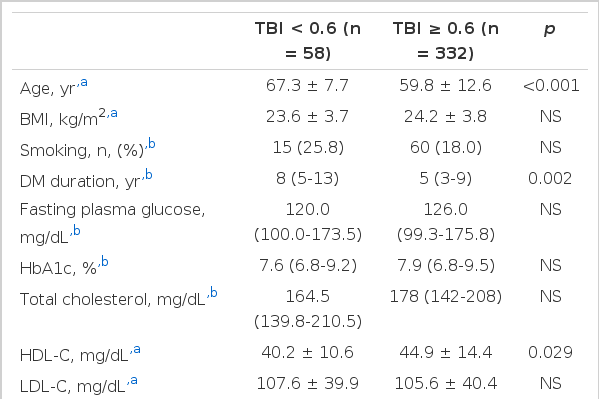The width and height of the screenshot is (599, 399).
Task: Select the 7.9 (6.8-9.5) HbA1c cell
Action: coord(445,266)
